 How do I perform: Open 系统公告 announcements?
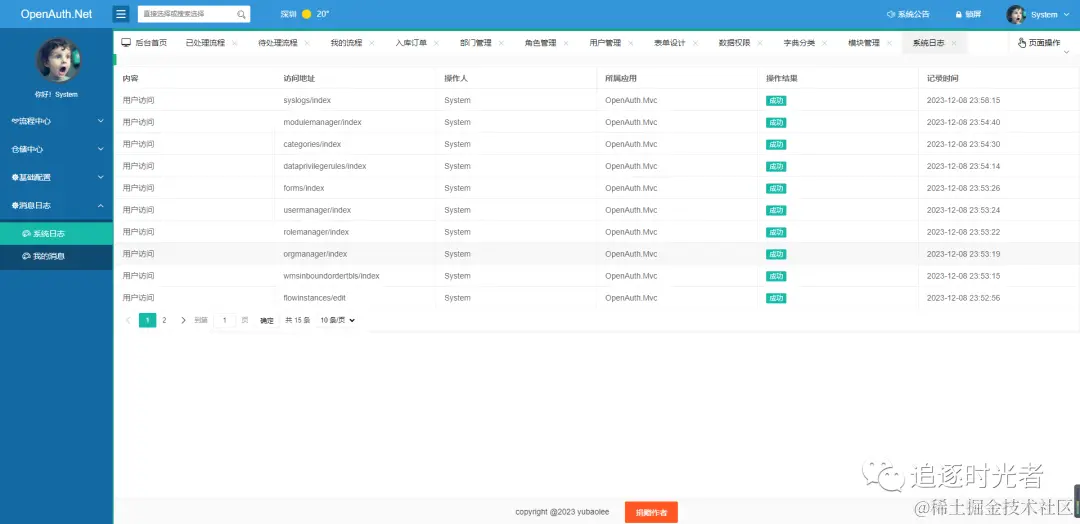tap(908, 14)
